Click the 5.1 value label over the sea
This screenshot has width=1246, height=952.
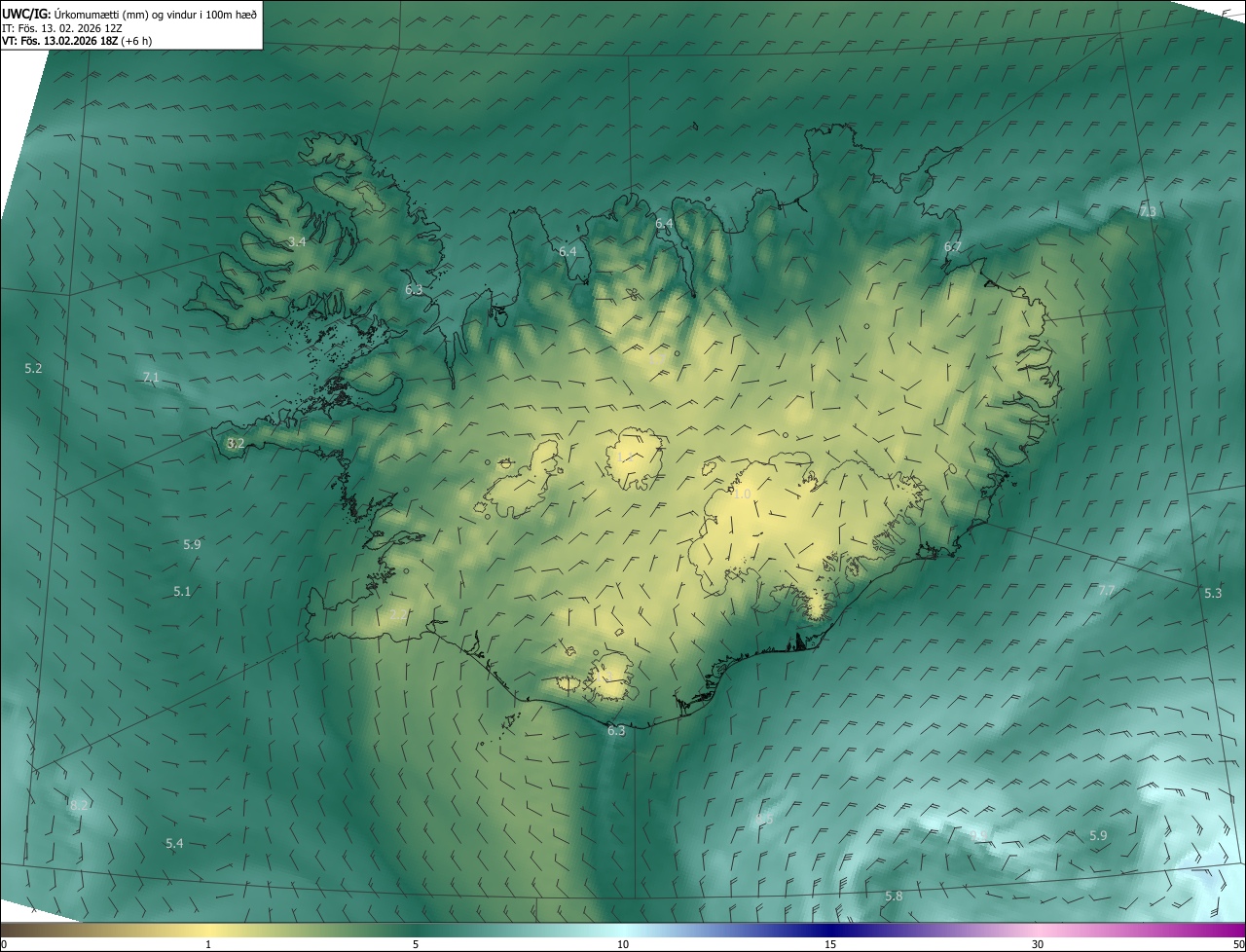click(183, 592)
